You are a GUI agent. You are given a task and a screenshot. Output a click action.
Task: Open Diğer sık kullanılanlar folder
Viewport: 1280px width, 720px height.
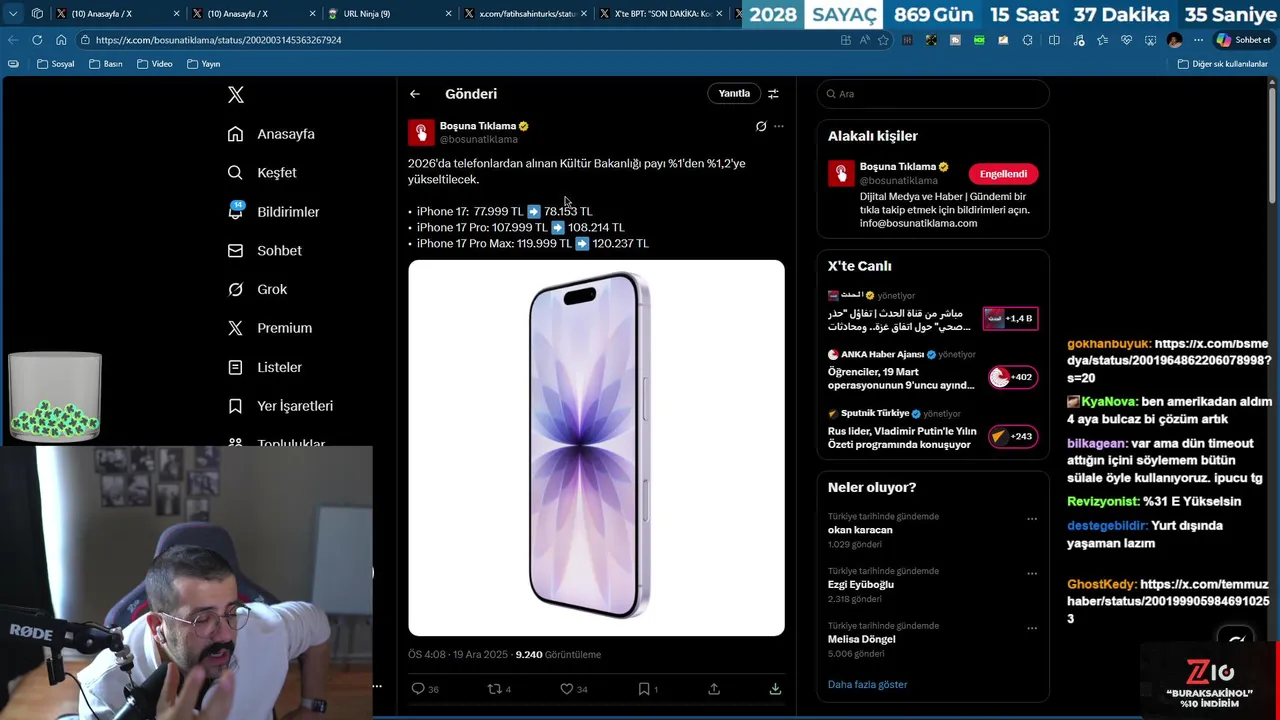point(1223,64)
